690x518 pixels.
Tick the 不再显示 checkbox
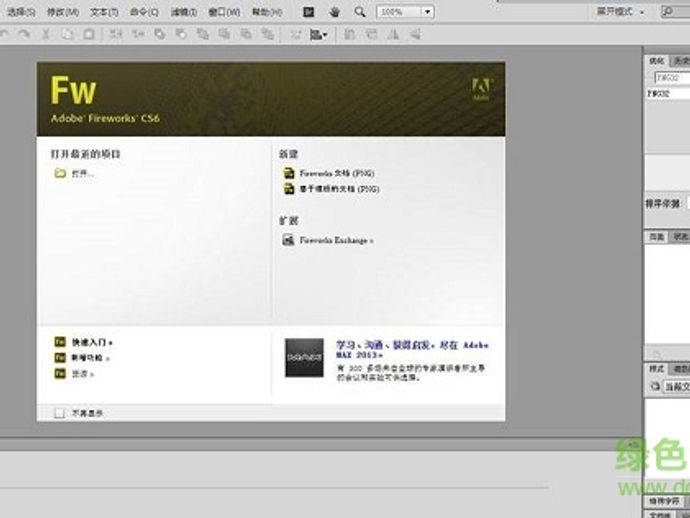(x=59, y=413)
